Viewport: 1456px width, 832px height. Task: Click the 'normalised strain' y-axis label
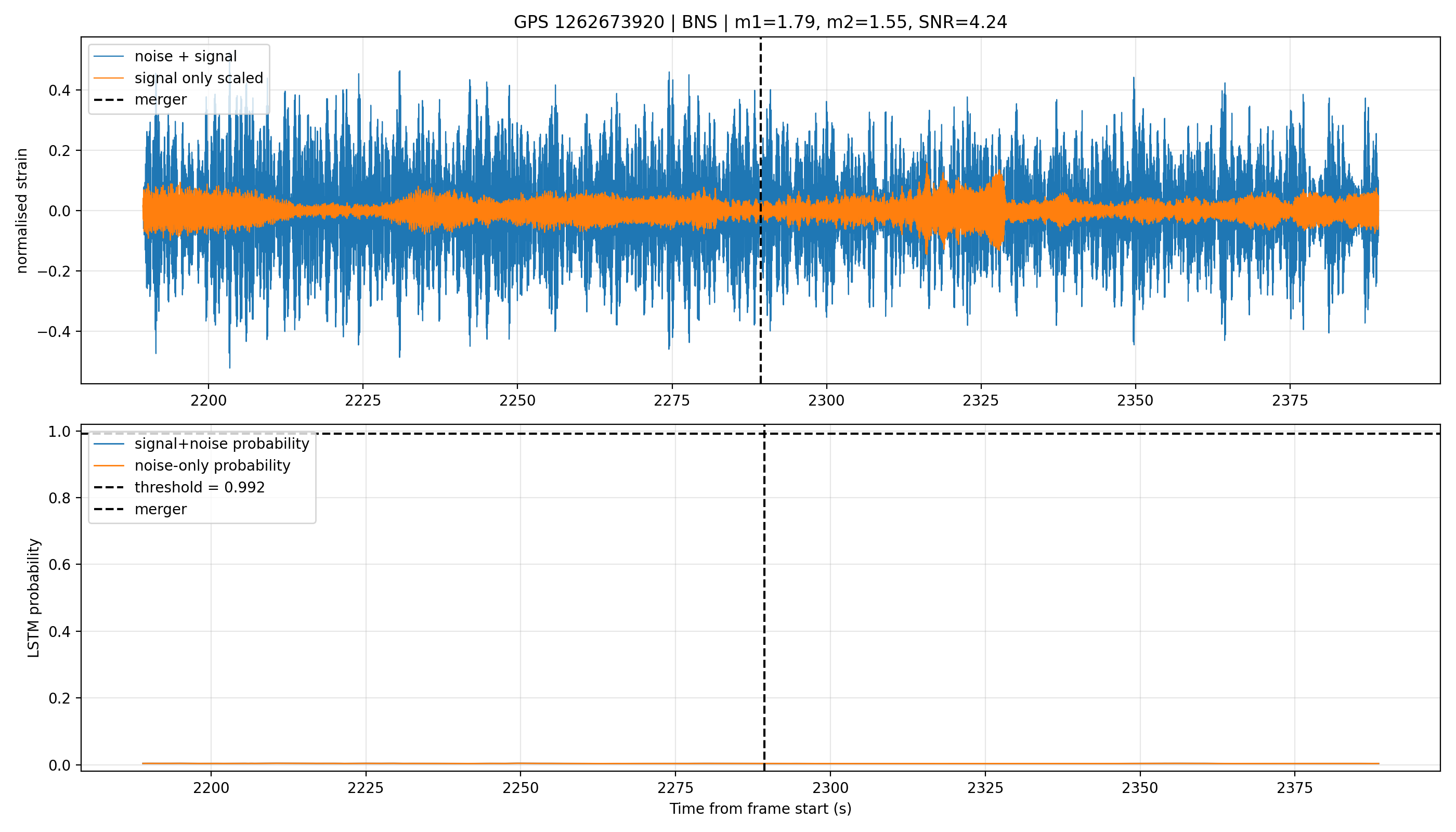pos(22,211)
